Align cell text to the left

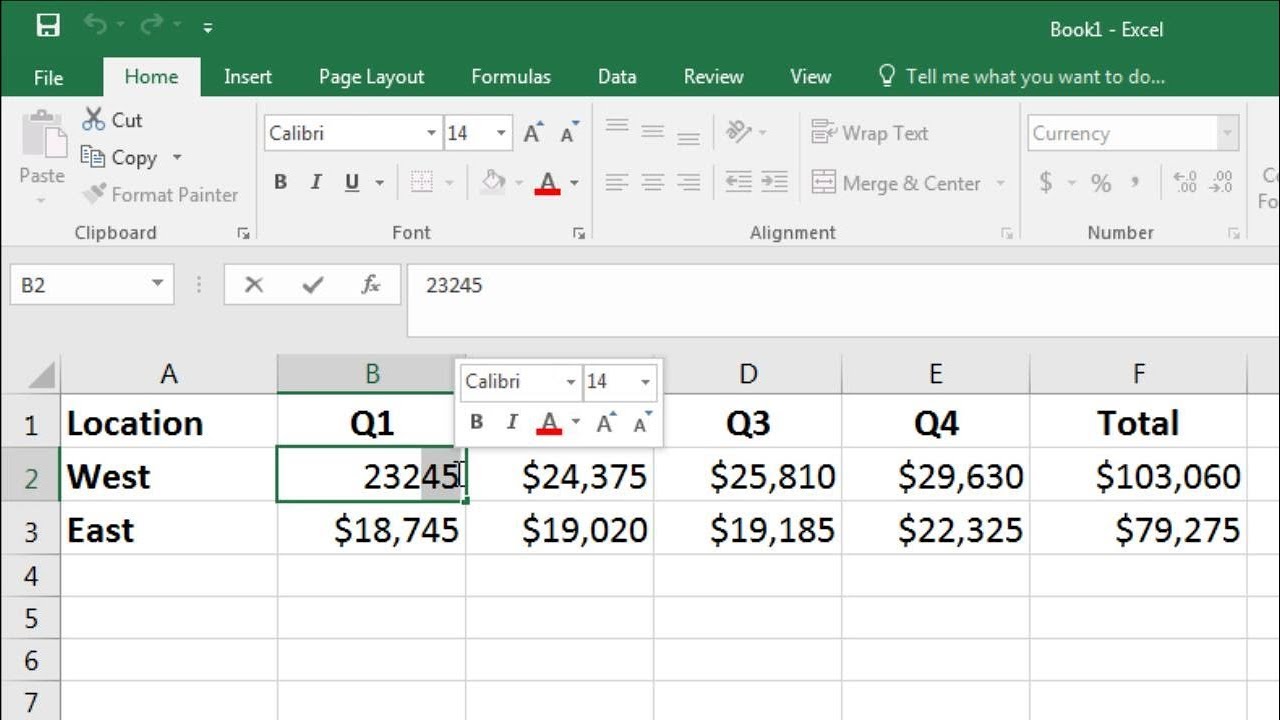[x=617, y=182]
